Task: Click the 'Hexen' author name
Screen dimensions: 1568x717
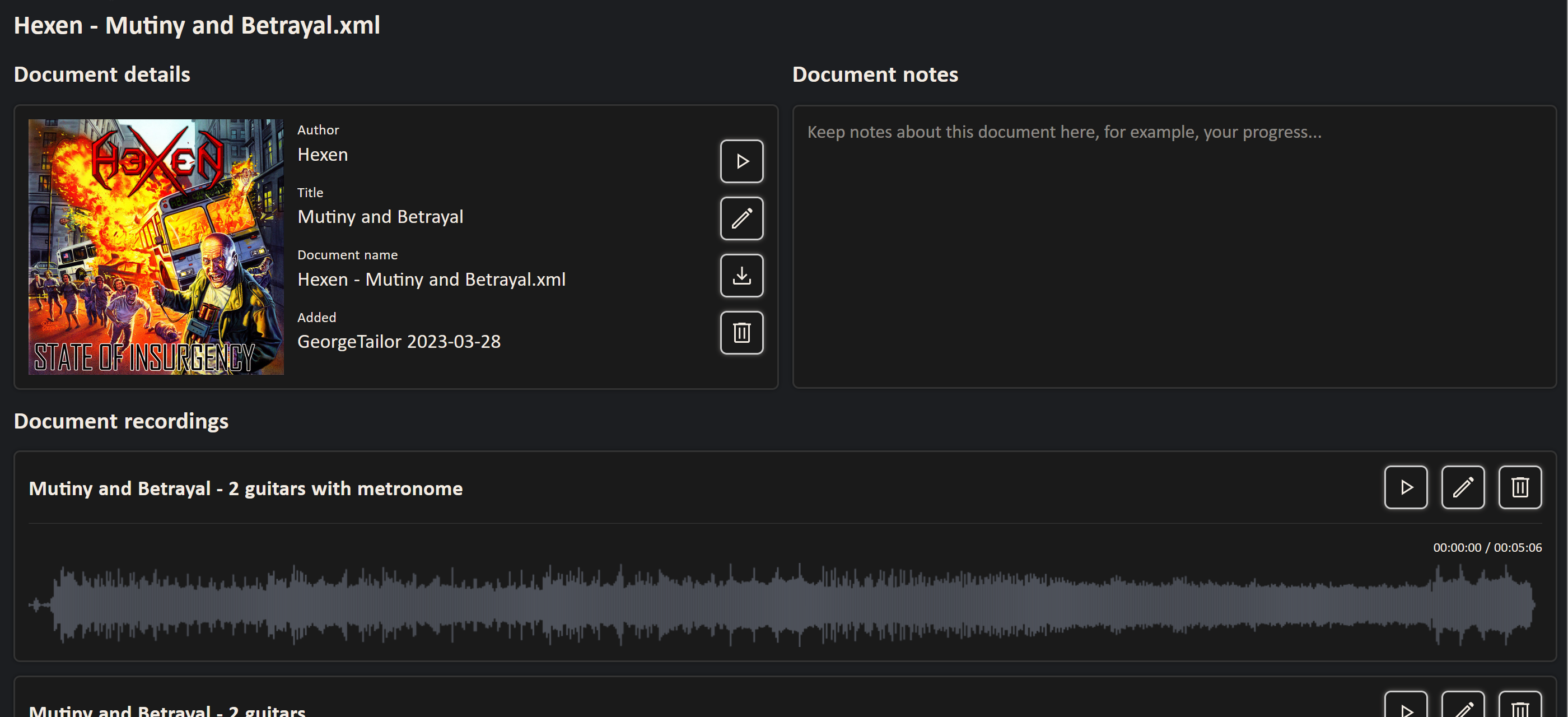Action: coord(323,155)
